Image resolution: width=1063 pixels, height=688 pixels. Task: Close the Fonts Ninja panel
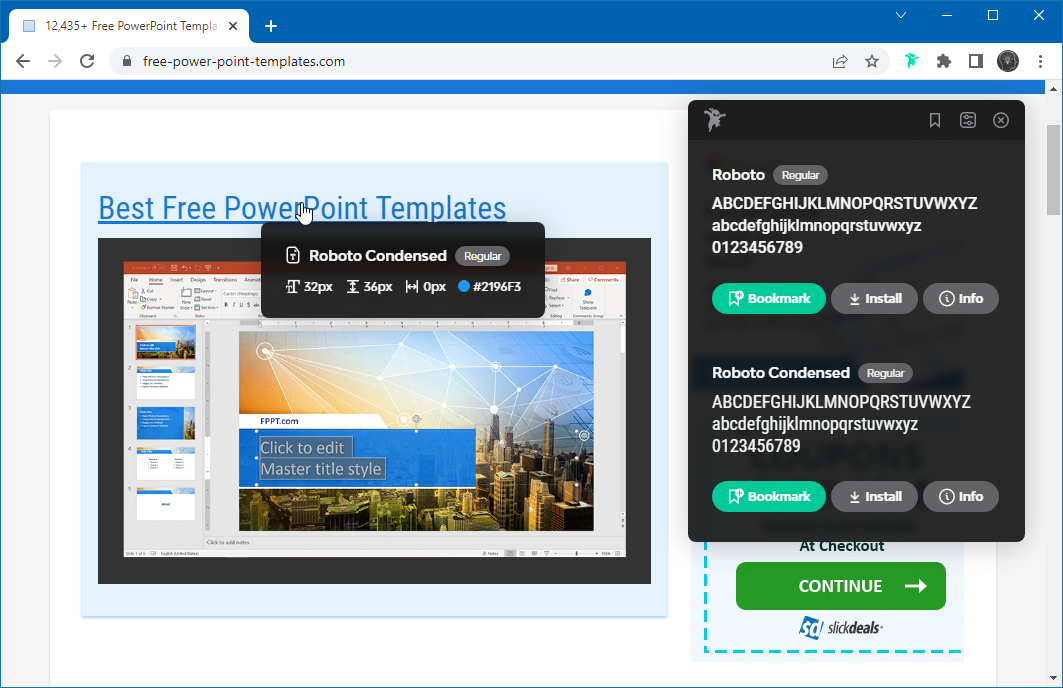coord(1001,120)
